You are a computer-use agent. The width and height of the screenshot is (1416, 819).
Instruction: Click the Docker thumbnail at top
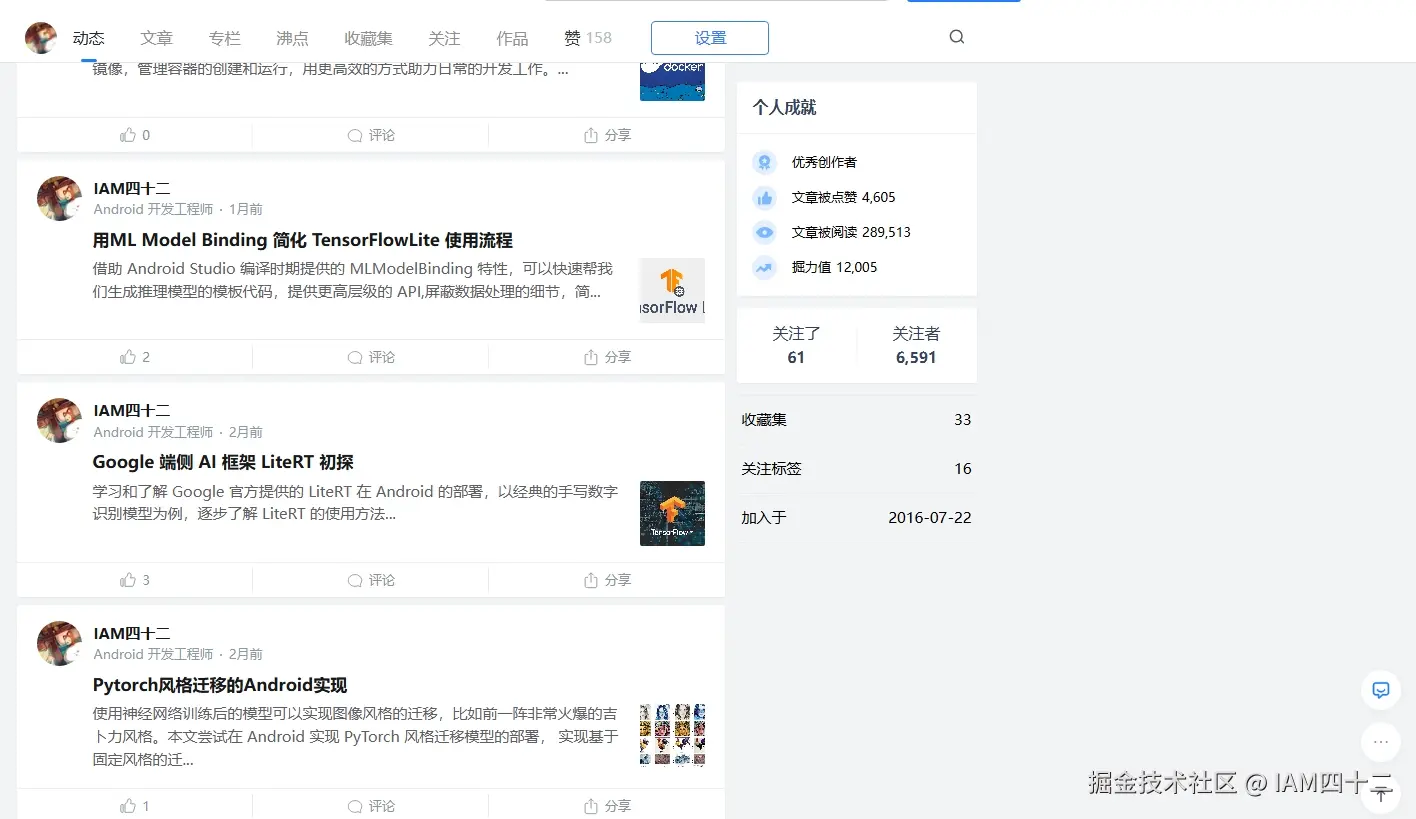click(672, 81)
